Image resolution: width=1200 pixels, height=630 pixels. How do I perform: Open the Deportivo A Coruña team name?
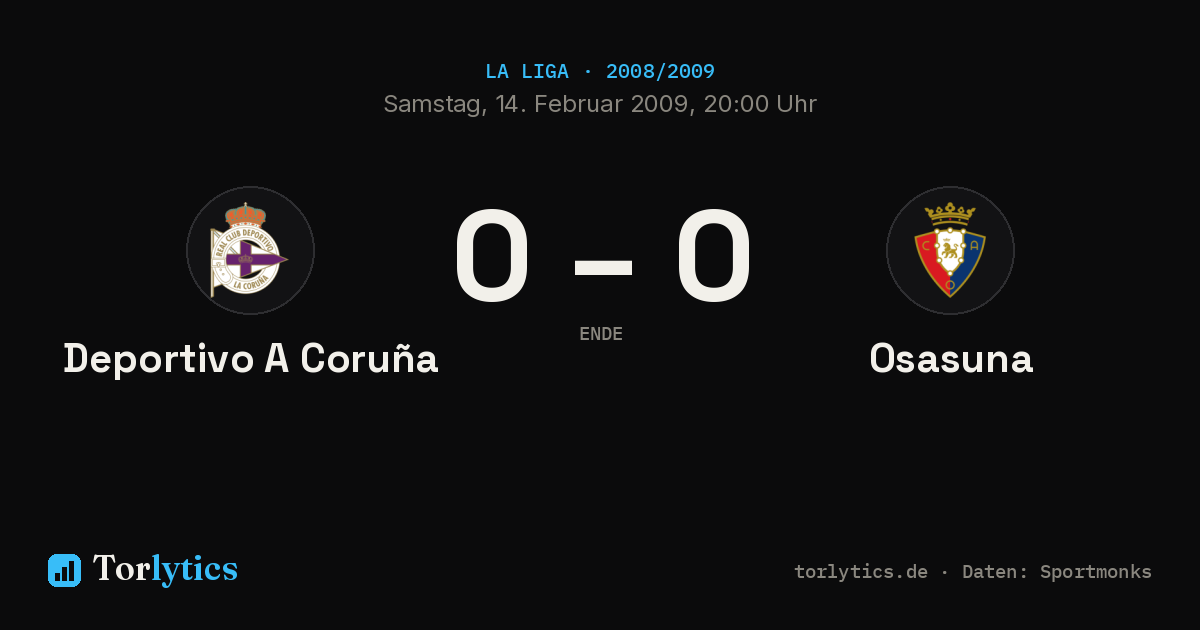[251, 358]
